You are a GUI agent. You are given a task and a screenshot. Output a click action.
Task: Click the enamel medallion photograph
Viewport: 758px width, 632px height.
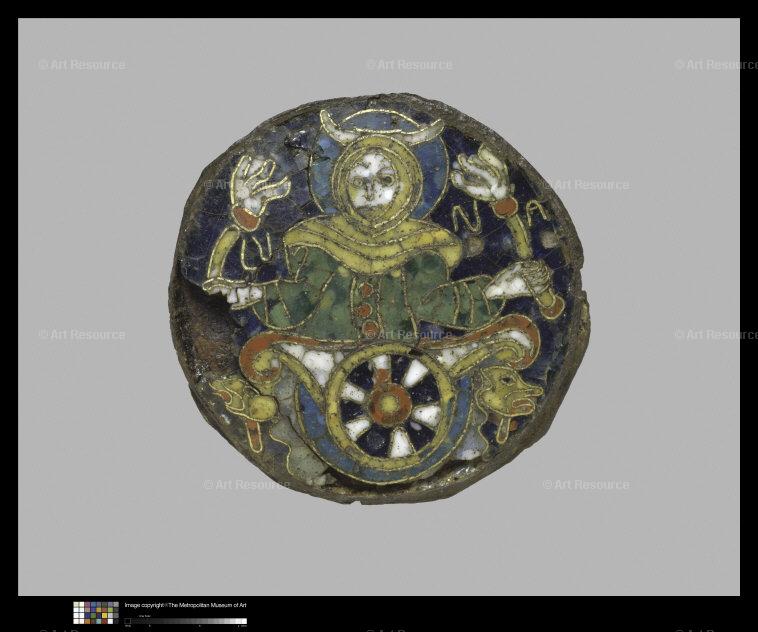pyautogui.click(x=379, y=299)
